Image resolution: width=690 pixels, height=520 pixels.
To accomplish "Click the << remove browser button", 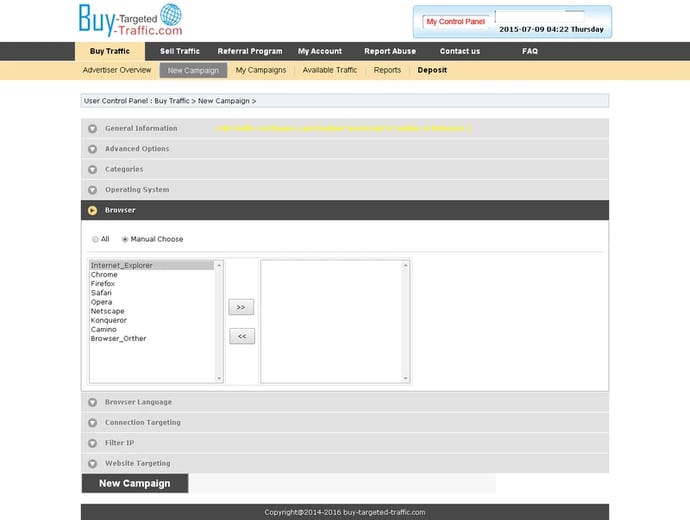I will tap(241, 337).
